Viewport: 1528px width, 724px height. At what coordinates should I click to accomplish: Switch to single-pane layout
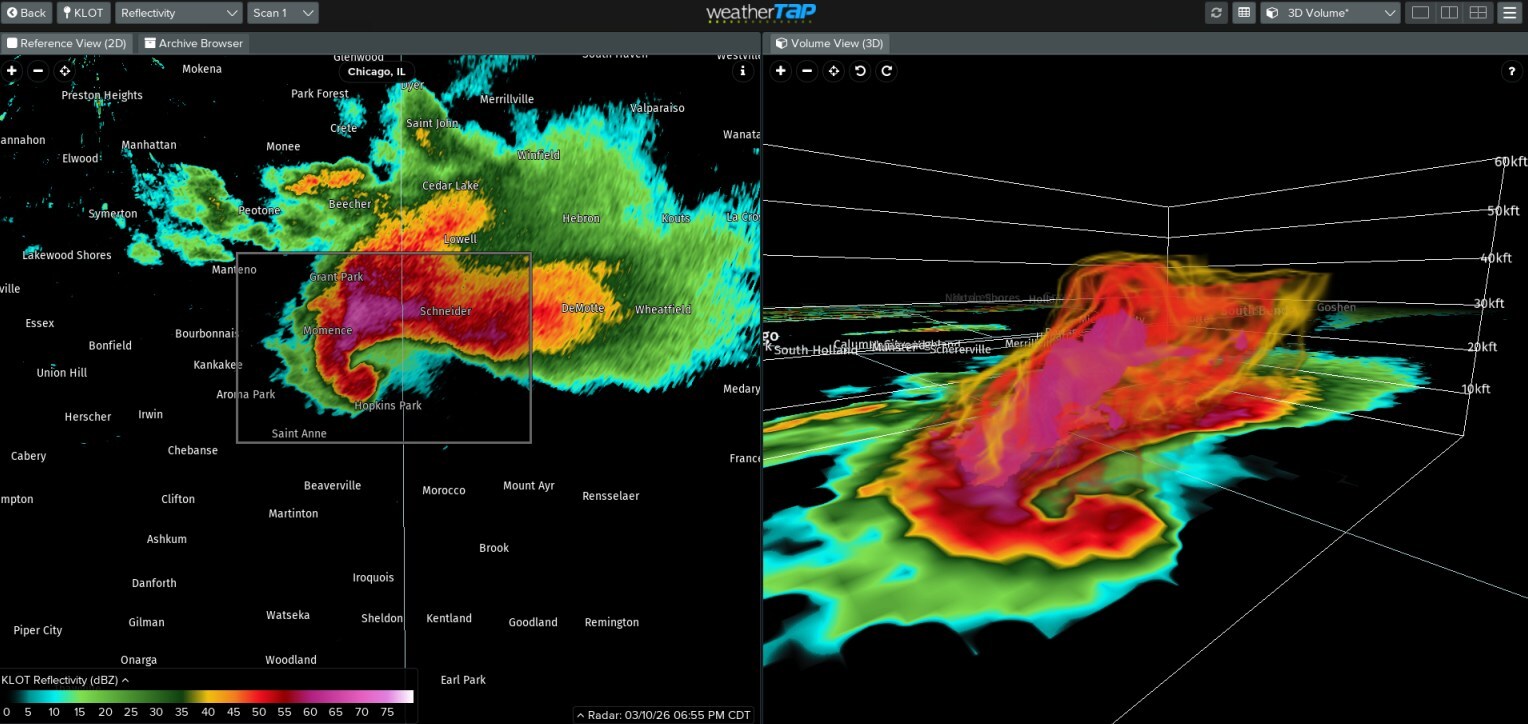tap(1419, 13)
